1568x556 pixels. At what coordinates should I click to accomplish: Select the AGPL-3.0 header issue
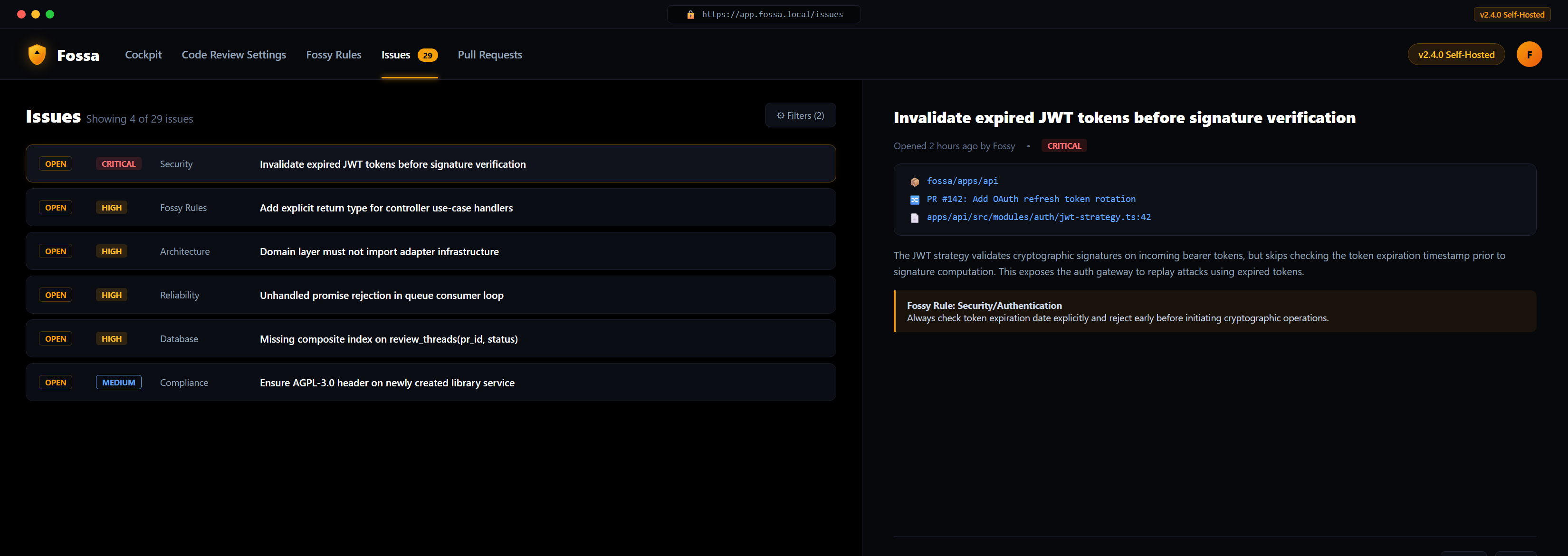click(x=430, y=383)
